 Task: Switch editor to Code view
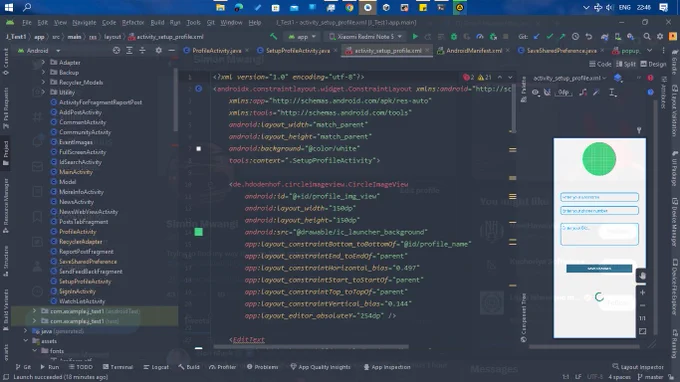tap(600, 64)
